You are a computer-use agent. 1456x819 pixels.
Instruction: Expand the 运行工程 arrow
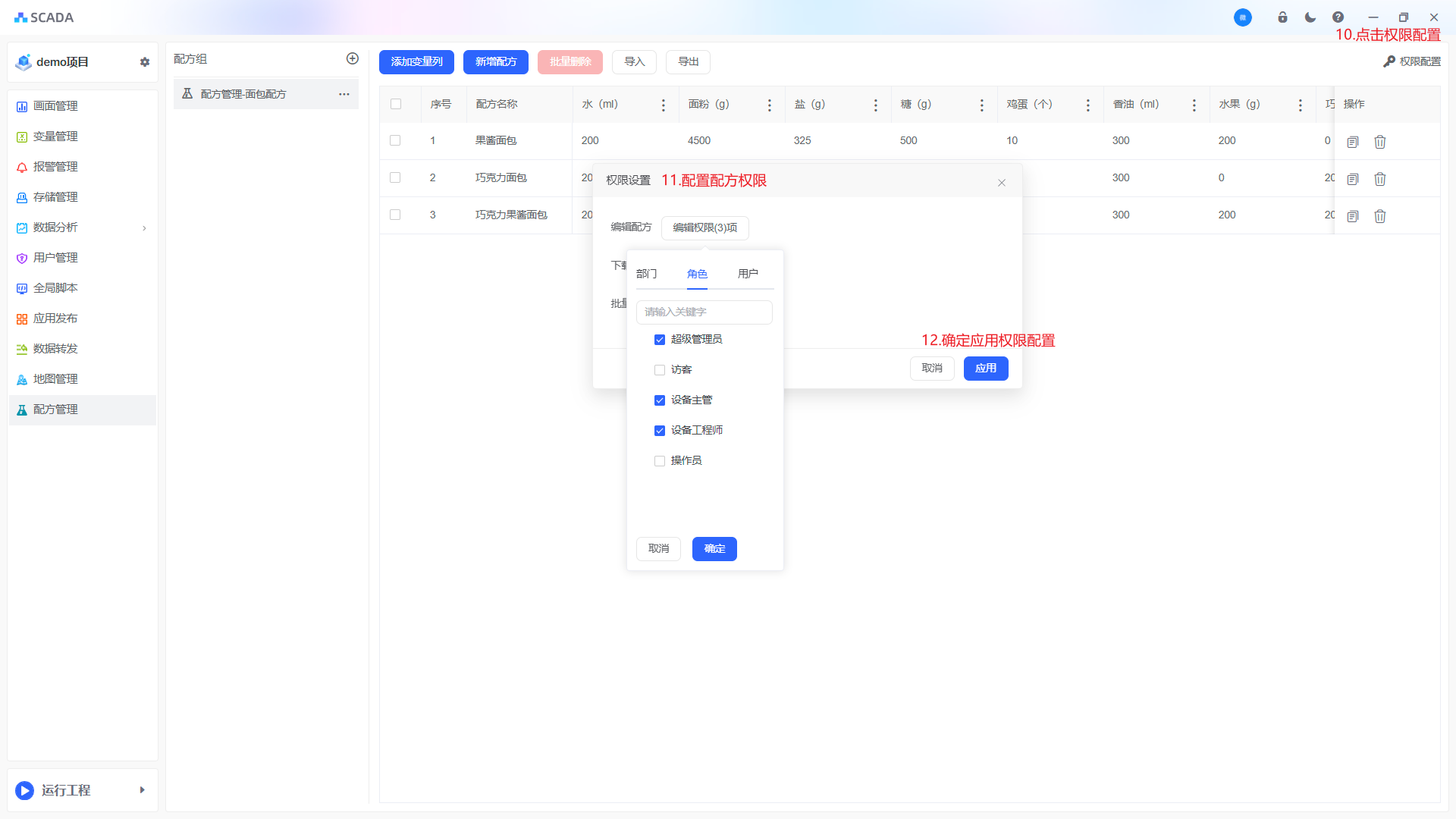click(142, 790)
